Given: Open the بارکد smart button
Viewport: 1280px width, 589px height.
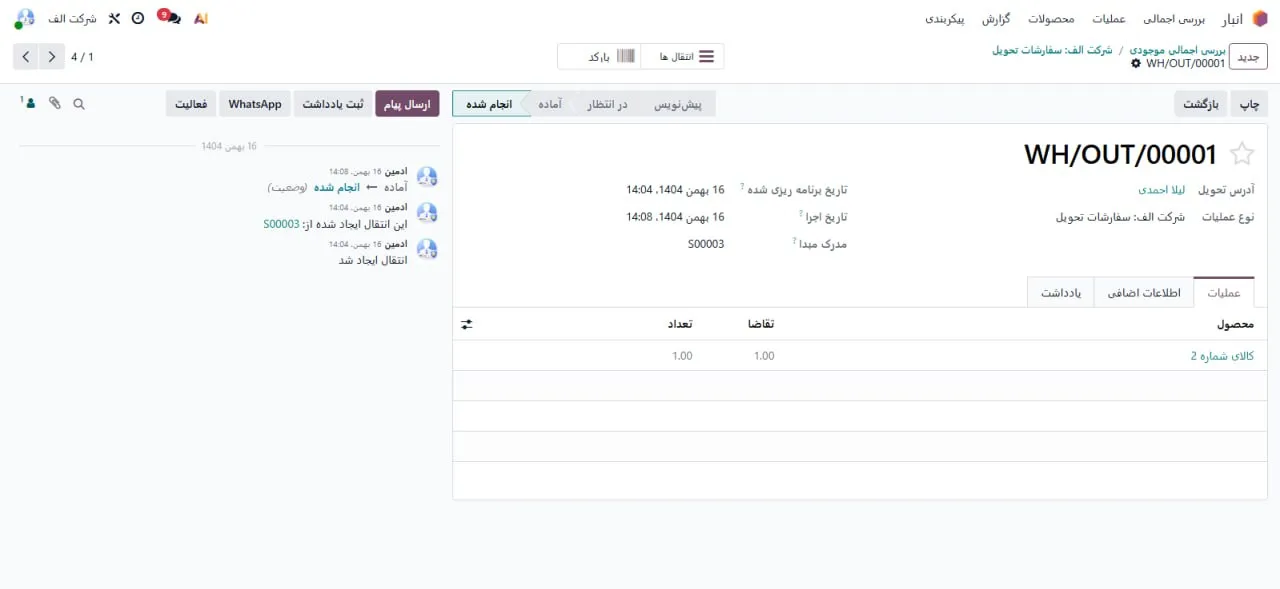Looking at the screenshot, I should pyautogui.click(x=599, y=57).
